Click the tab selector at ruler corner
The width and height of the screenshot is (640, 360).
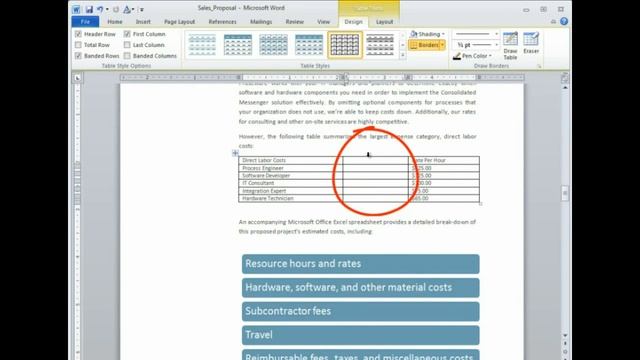tap(78, 78)
